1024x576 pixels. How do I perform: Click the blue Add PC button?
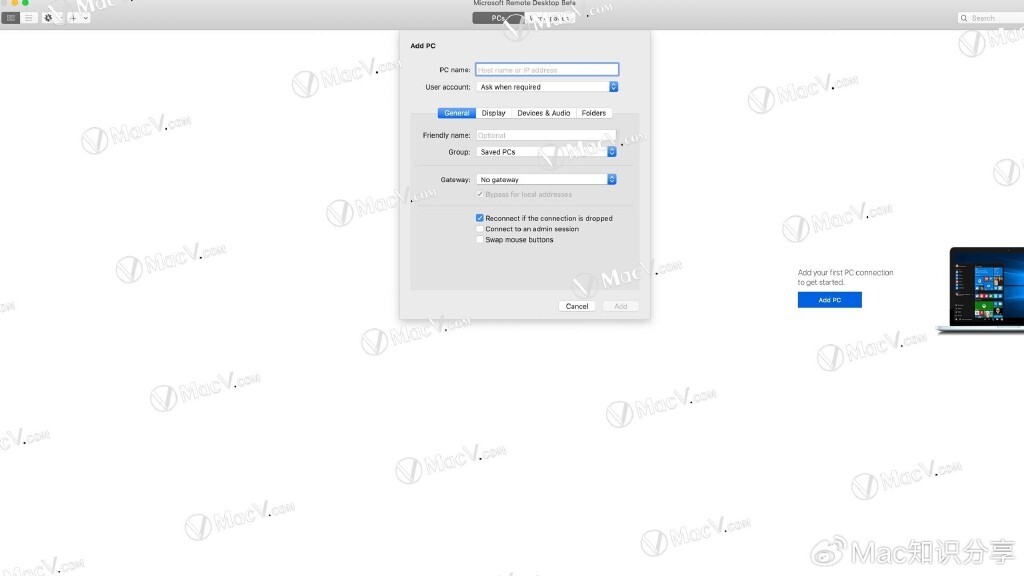(x=829, y=300)
